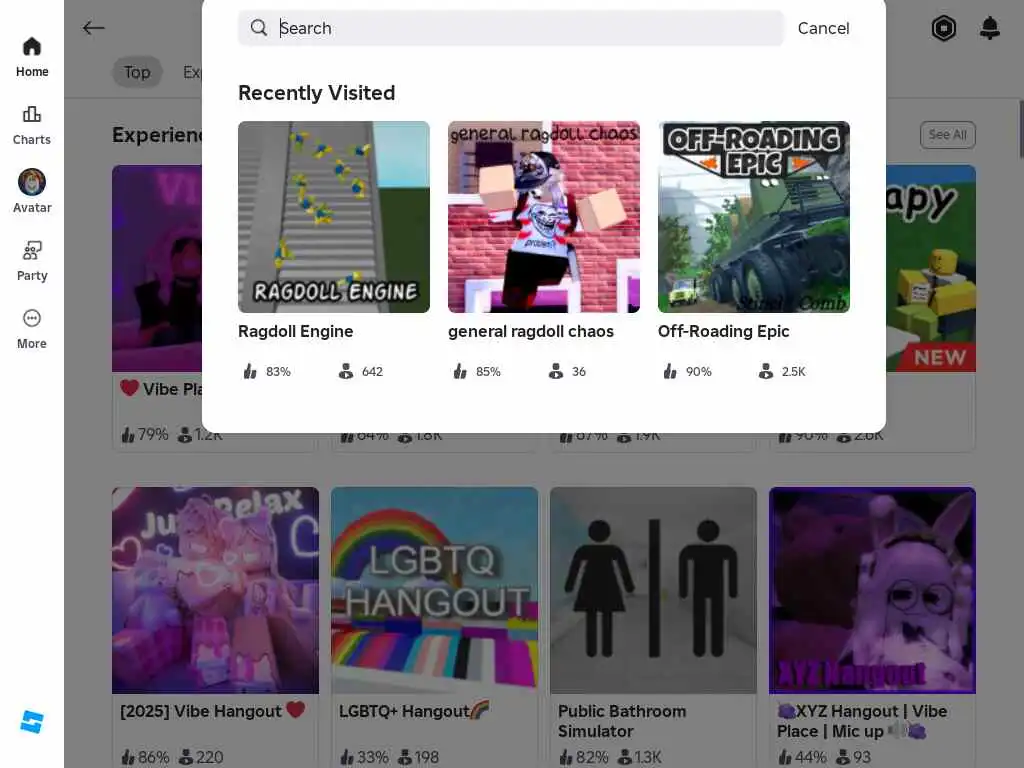Click the Ragdoll Engine title text
The height and width of the screenshot is (768, 1024).
pyautogui.click(x=295, y=331)
